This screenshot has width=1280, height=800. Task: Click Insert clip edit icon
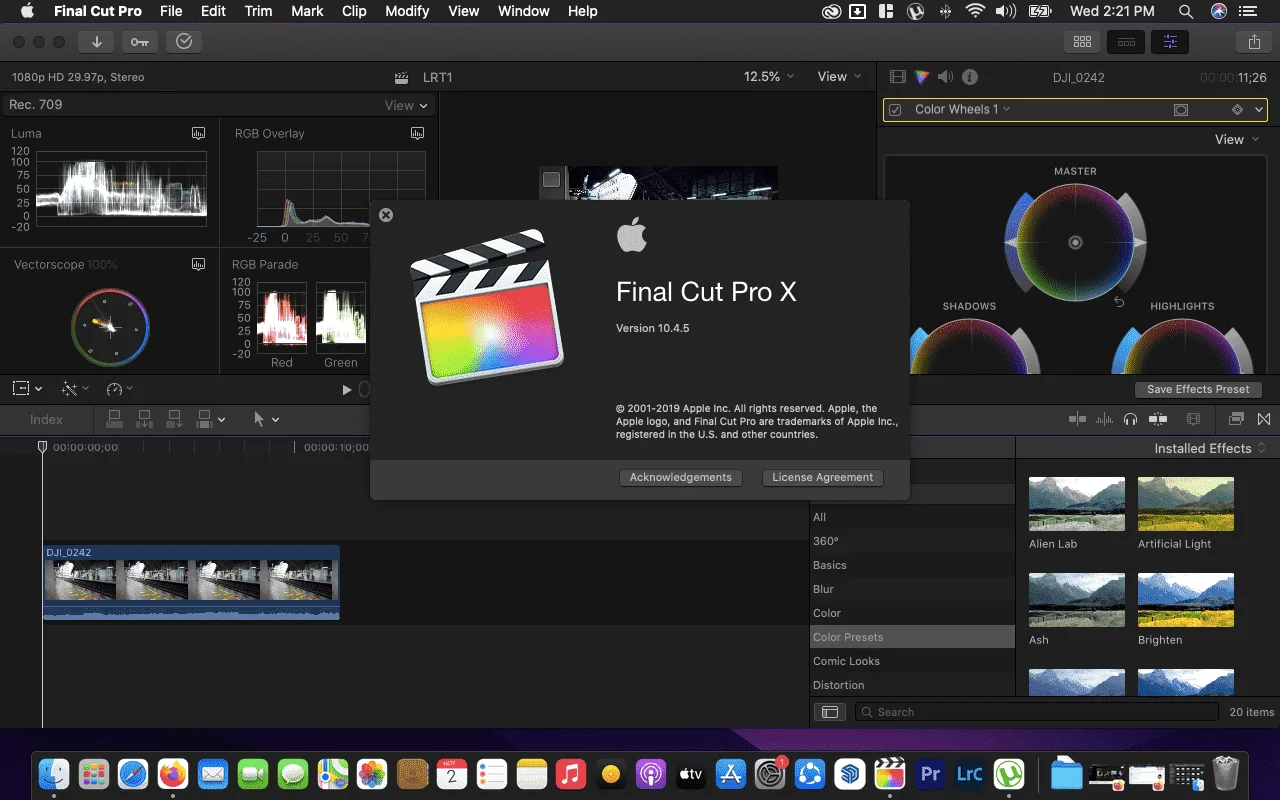coord(144,420)
